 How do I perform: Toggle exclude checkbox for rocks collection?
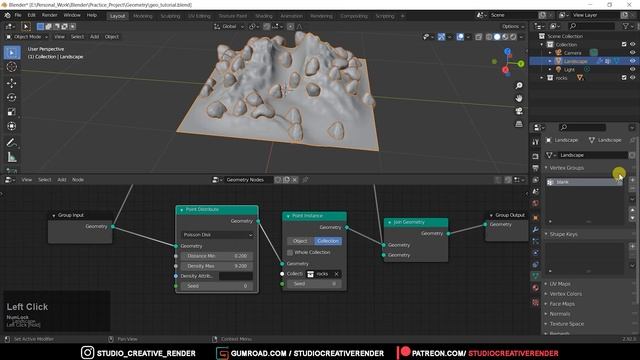click(624, 78)
